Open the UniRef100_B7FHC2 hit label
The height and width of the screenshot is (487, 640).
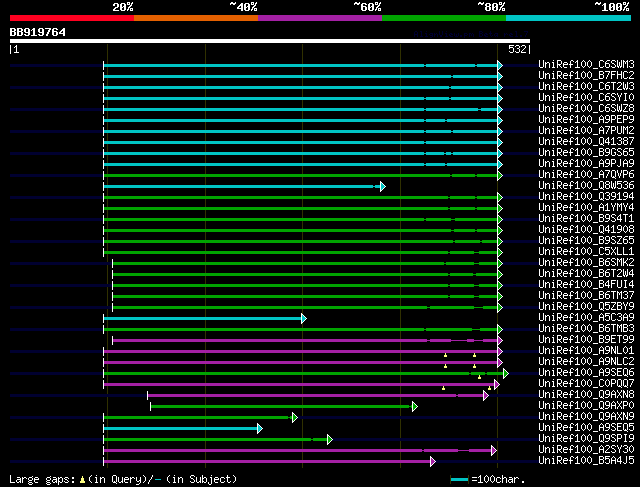(x=586, y=75)
